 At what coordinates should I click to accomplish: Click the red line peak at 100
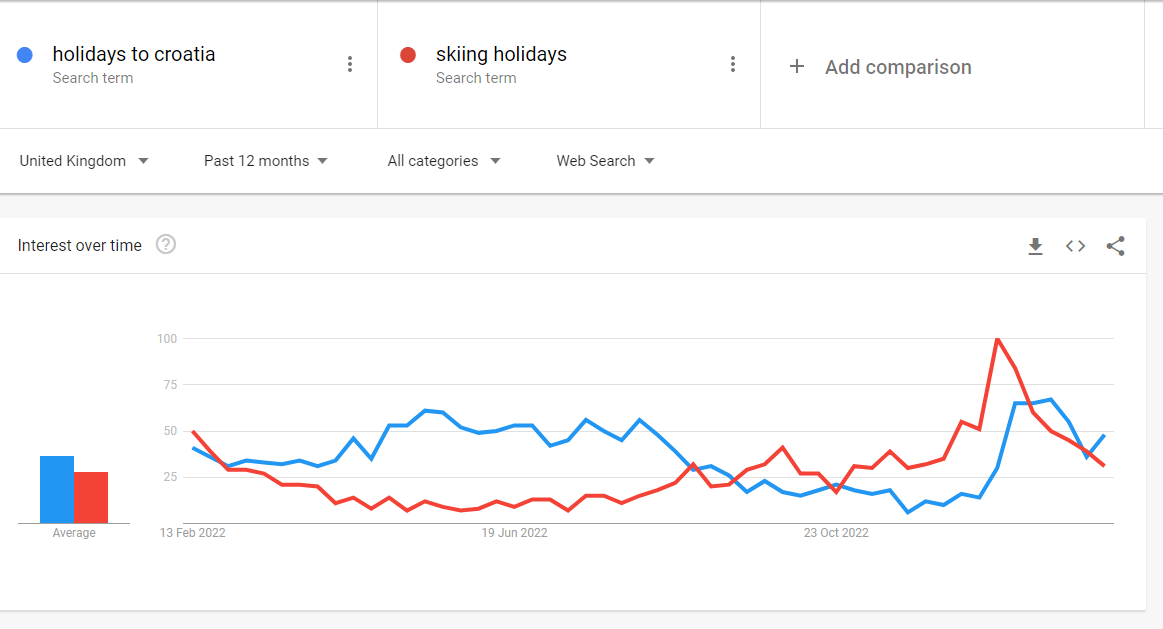pyautogui.click(x=998, y=339)
